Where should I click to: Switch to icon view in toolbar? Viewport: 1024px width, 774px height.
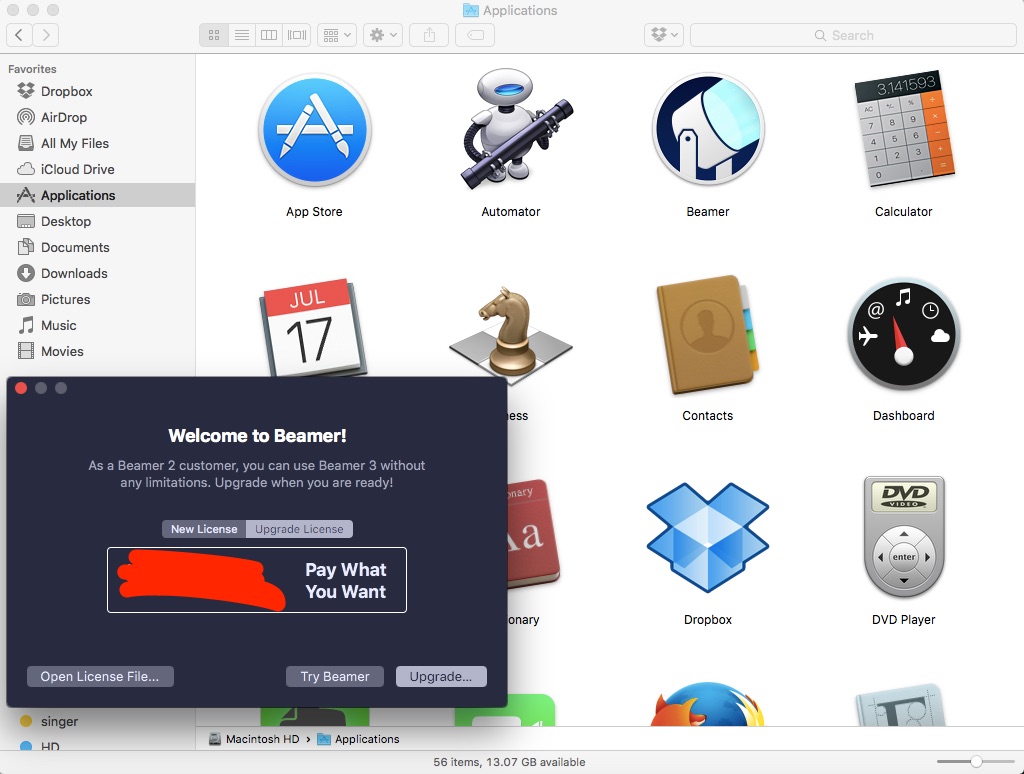click(x=214, y=35)
